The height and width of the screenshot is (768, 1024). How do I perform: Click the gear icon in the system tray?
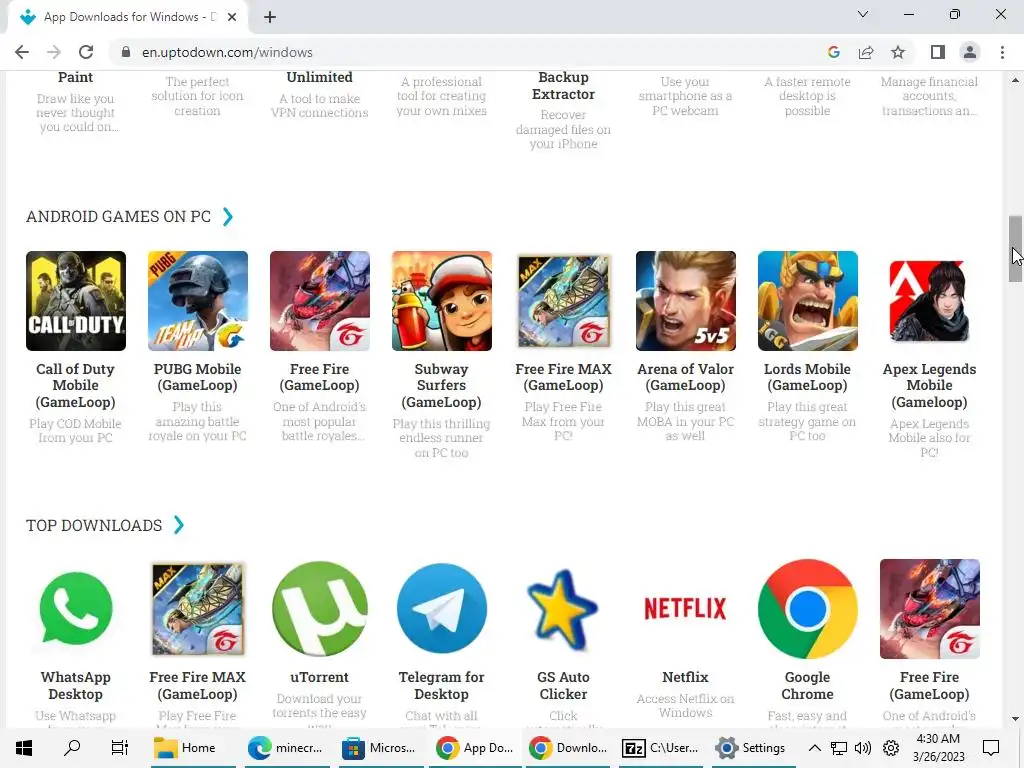pos(891,748)
